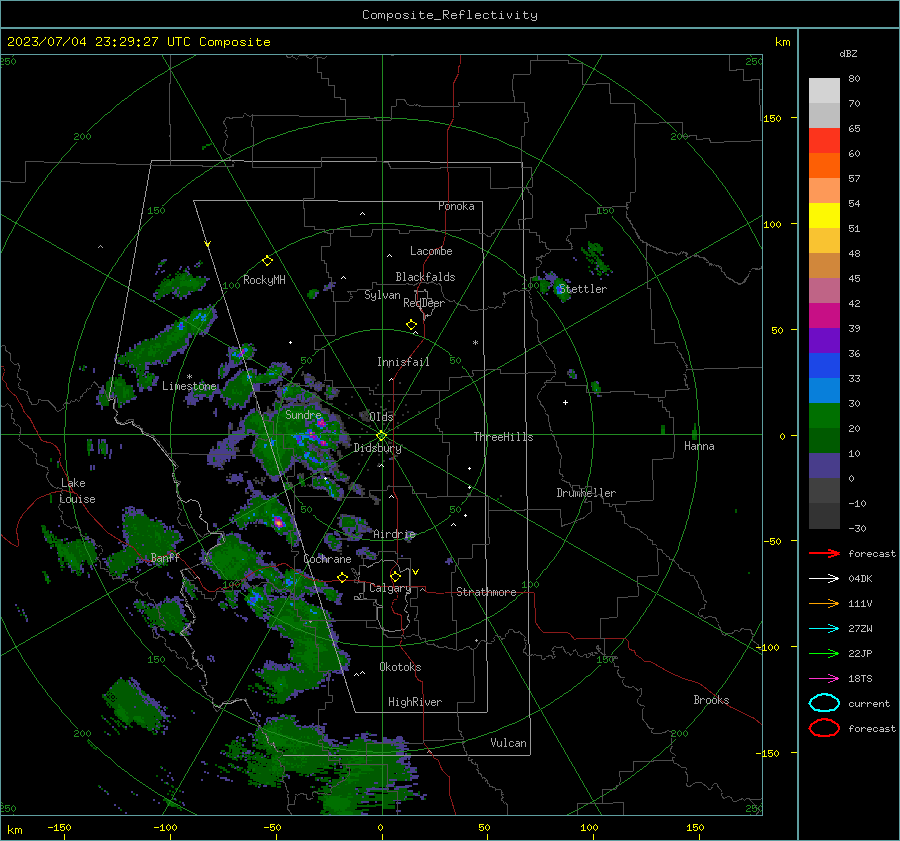Click the yellow diamond marker by Cochrane
The width and height of the screenshot is (900, 841).
click(343, 577)
